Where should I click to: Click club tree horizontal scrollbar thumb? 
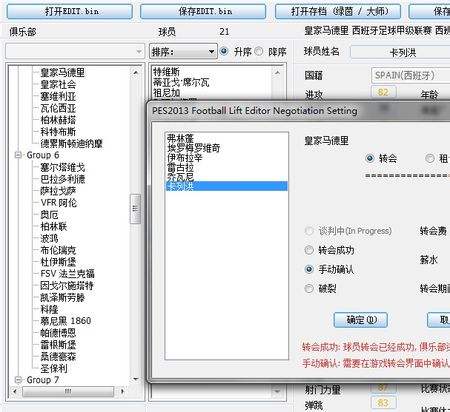click(68, 391)
